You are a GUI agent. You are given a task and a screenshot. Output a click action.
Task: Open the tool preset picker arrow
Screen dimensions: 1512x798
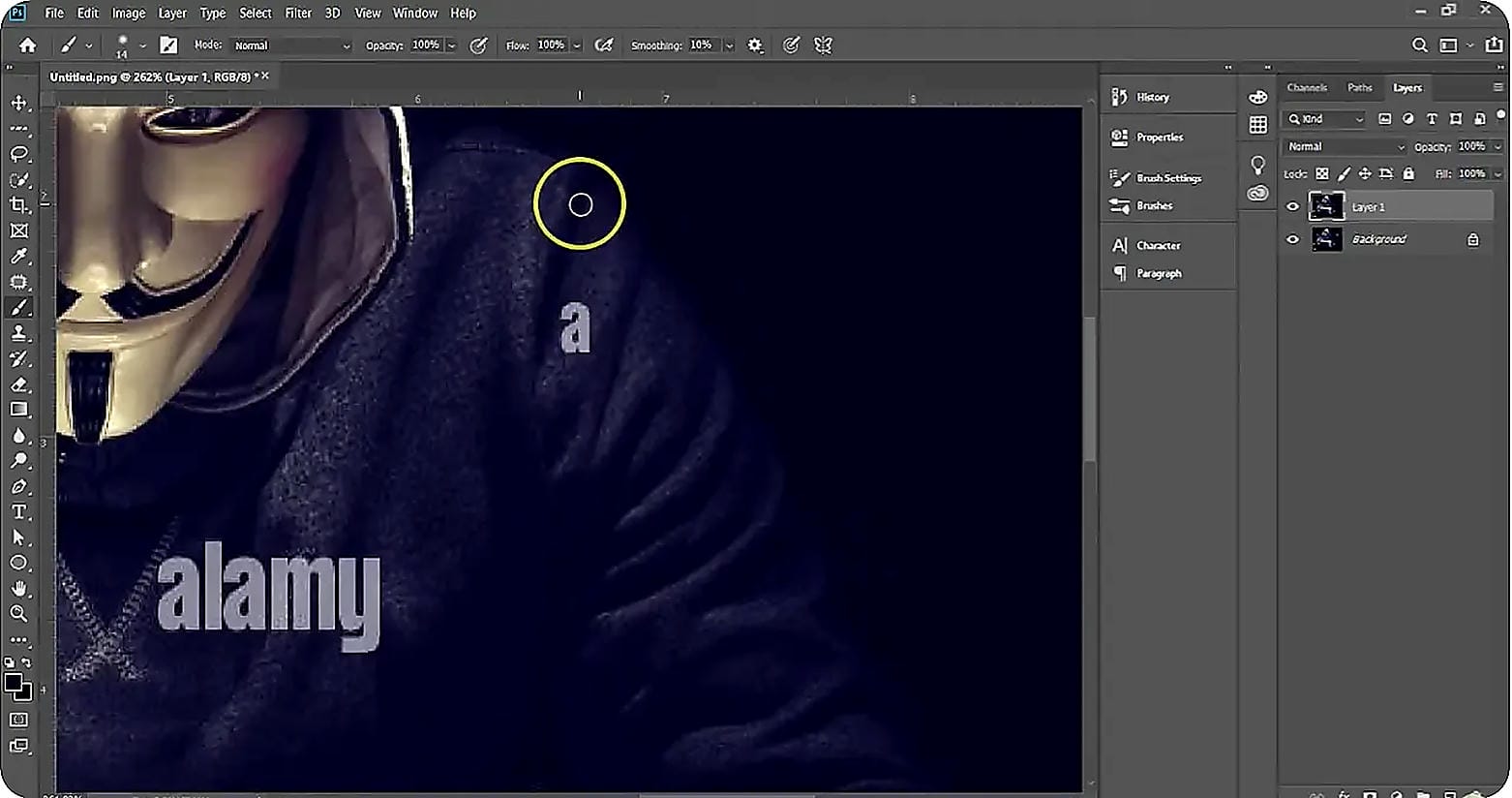[89, 46]
